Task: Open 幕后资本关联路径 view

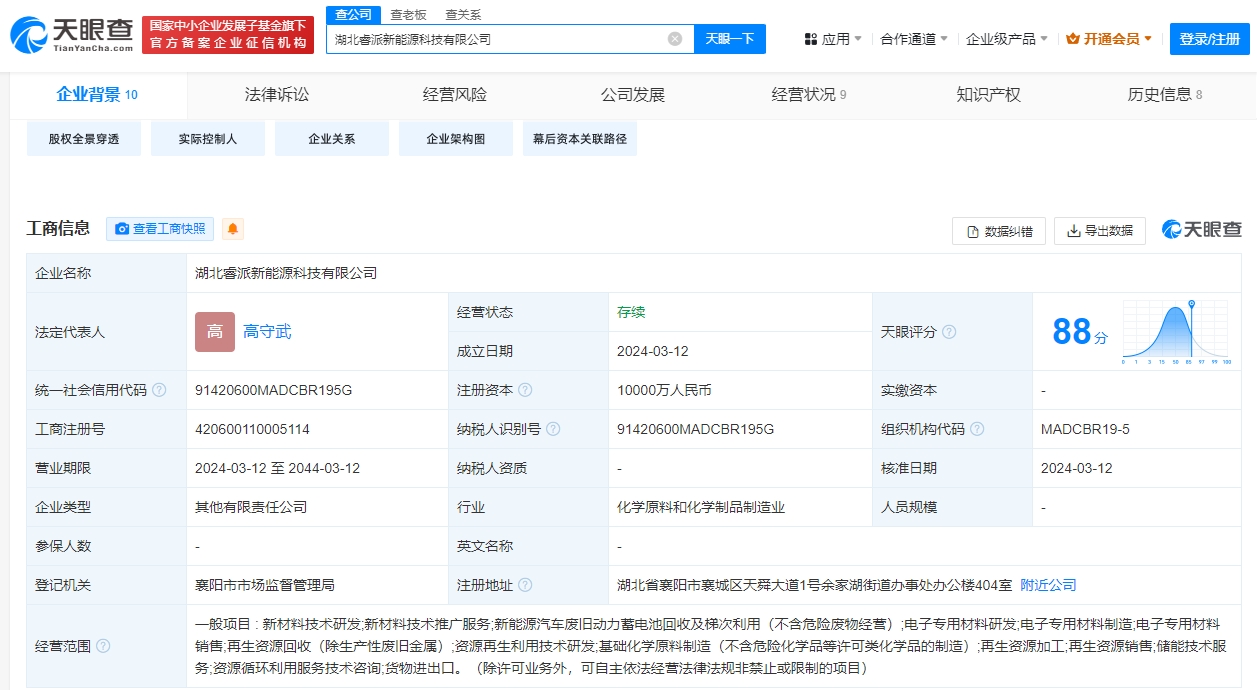Action: (580, 139)
